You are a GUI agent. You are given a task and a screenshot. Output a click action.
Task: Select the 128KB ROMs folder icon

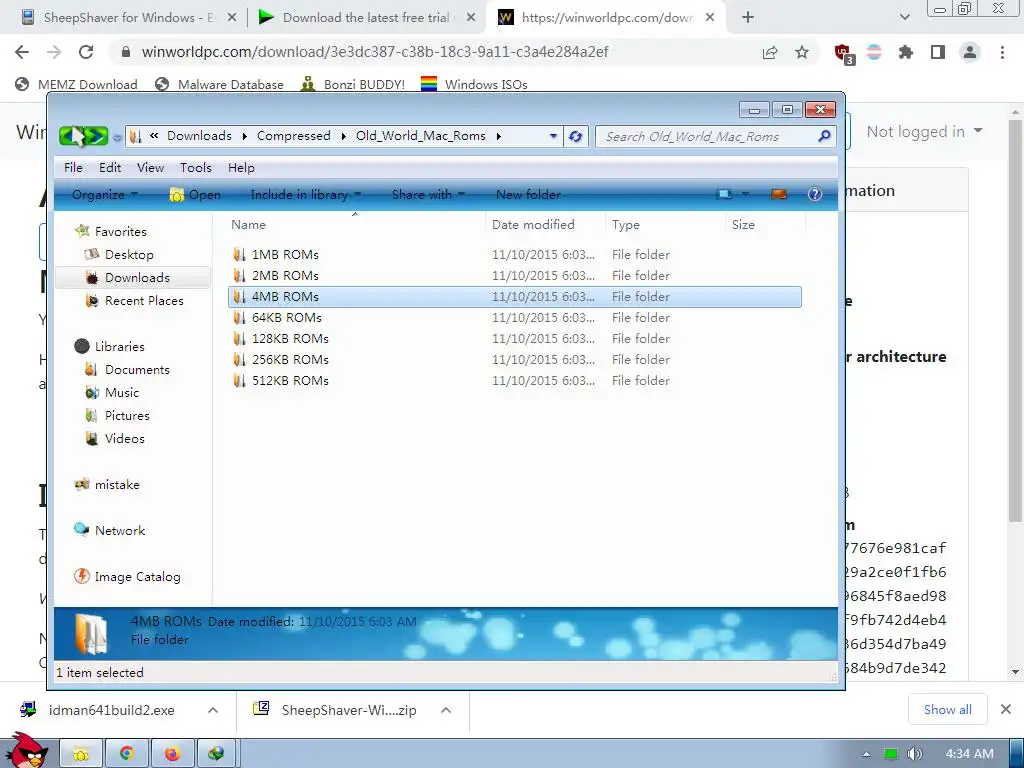[240, 338]
